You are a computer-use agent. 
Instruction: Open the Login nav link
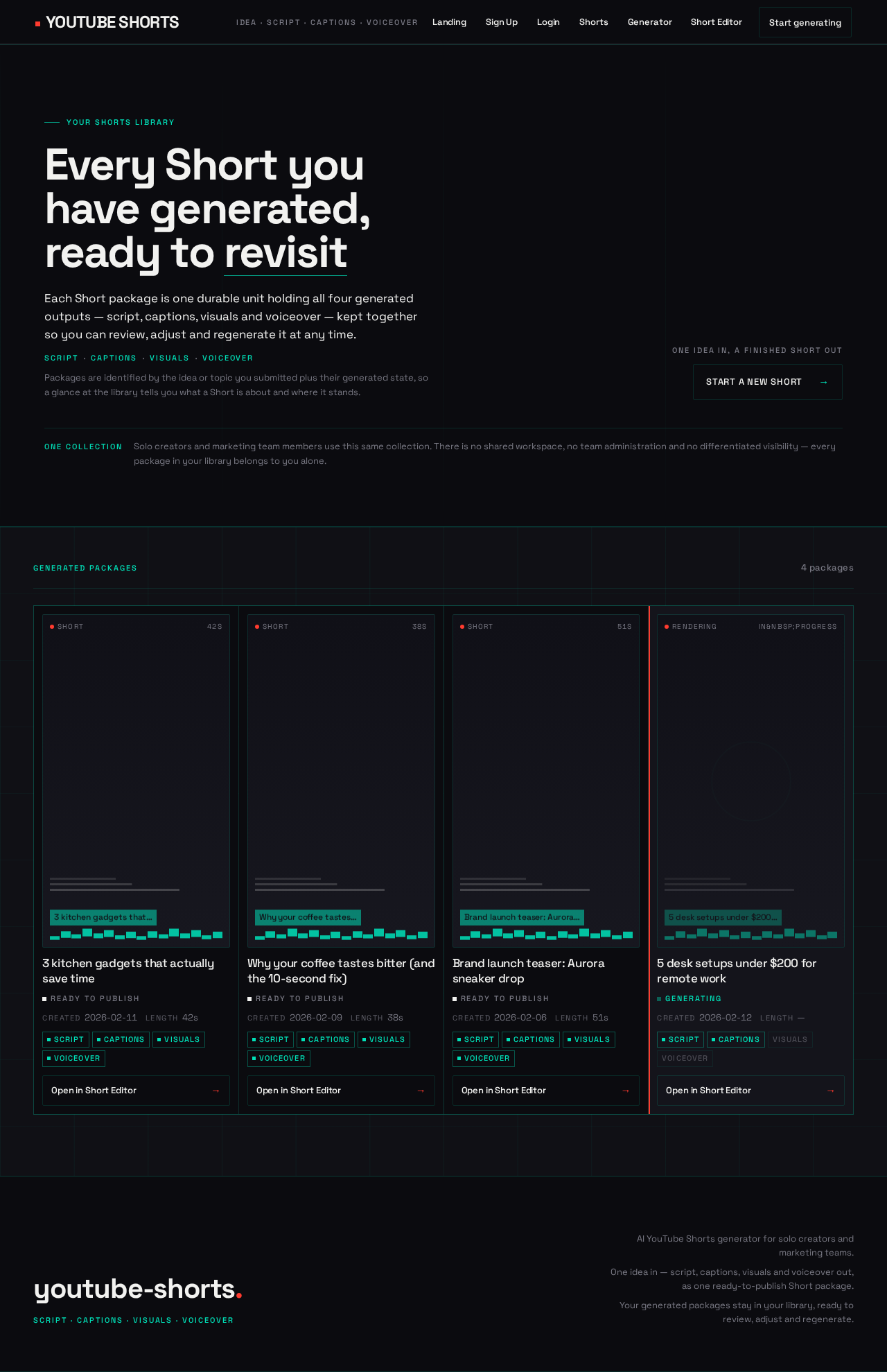[548, 22]
